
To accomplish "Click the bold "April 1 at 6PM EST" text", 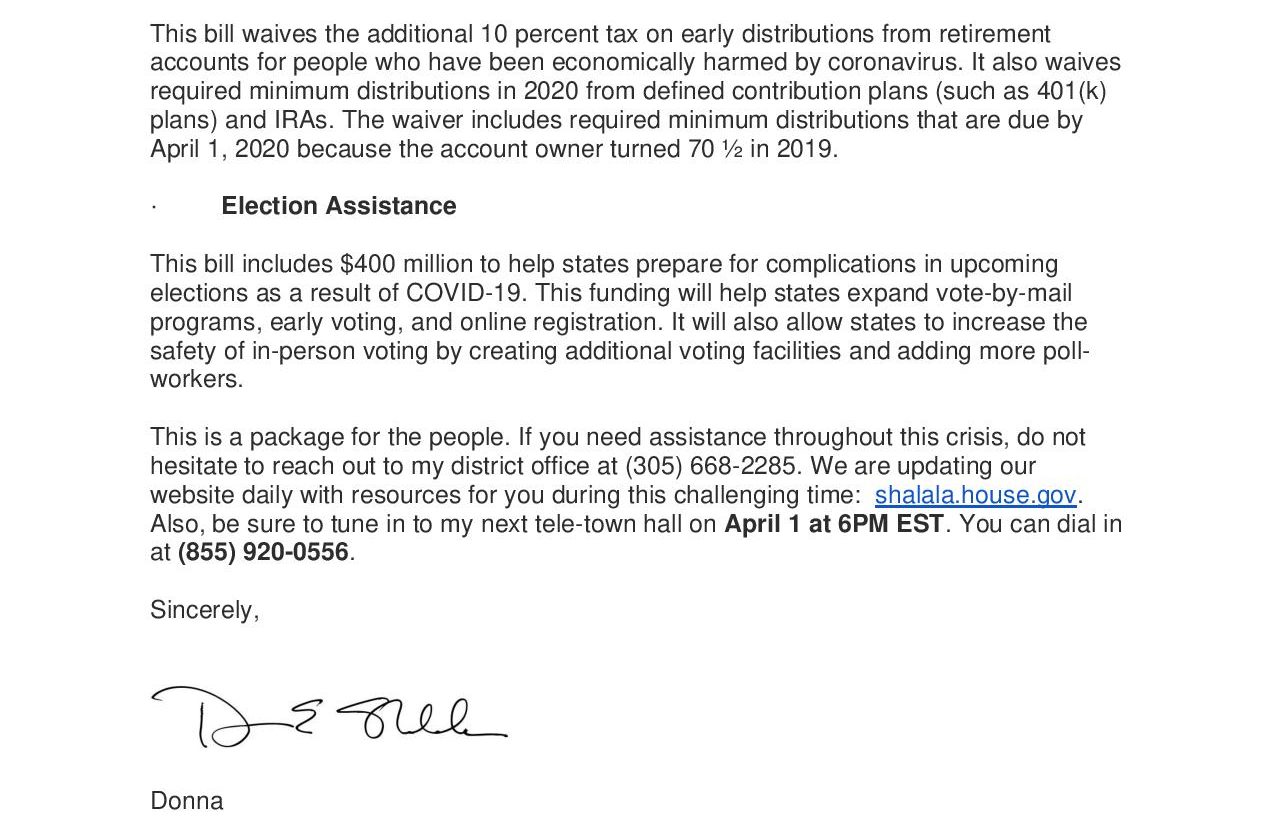I will click(x=833, y=524).
